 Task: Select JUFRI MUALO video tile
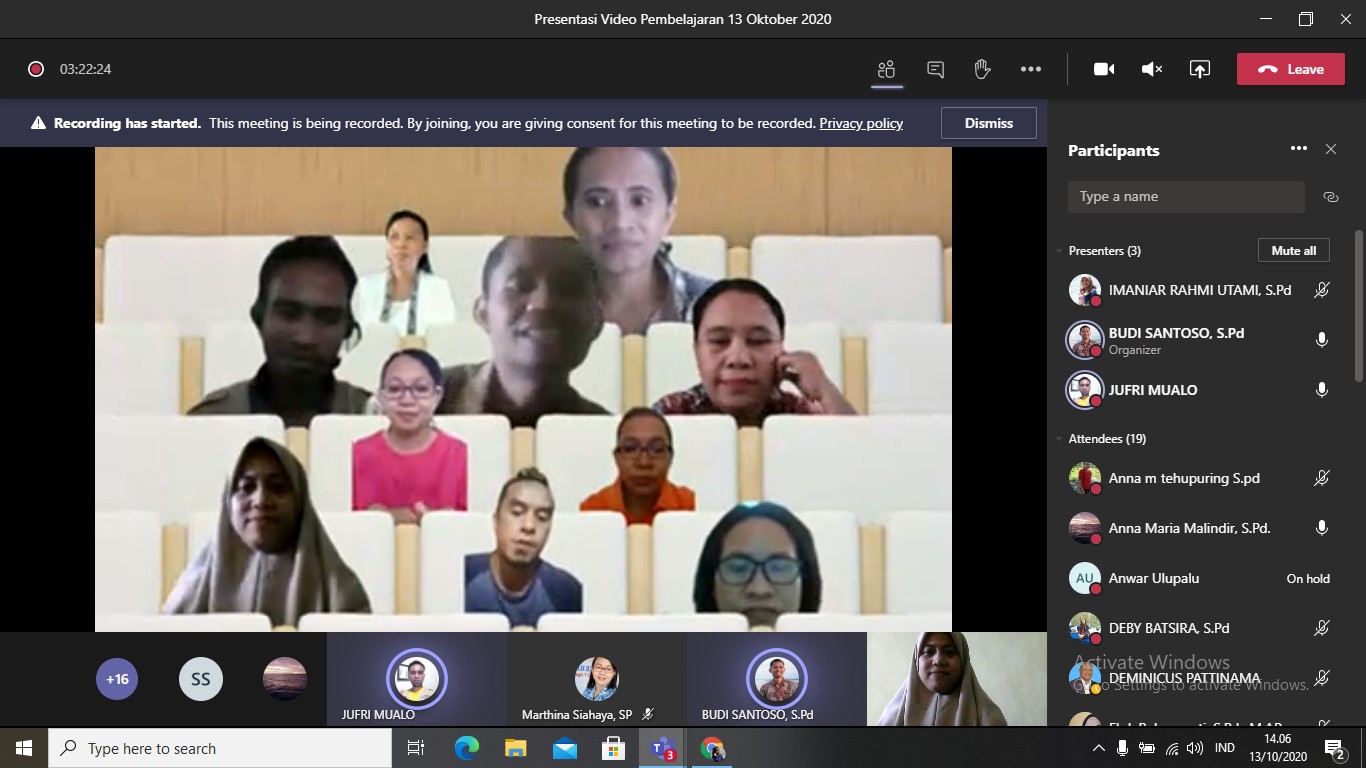tap(417, 679)
